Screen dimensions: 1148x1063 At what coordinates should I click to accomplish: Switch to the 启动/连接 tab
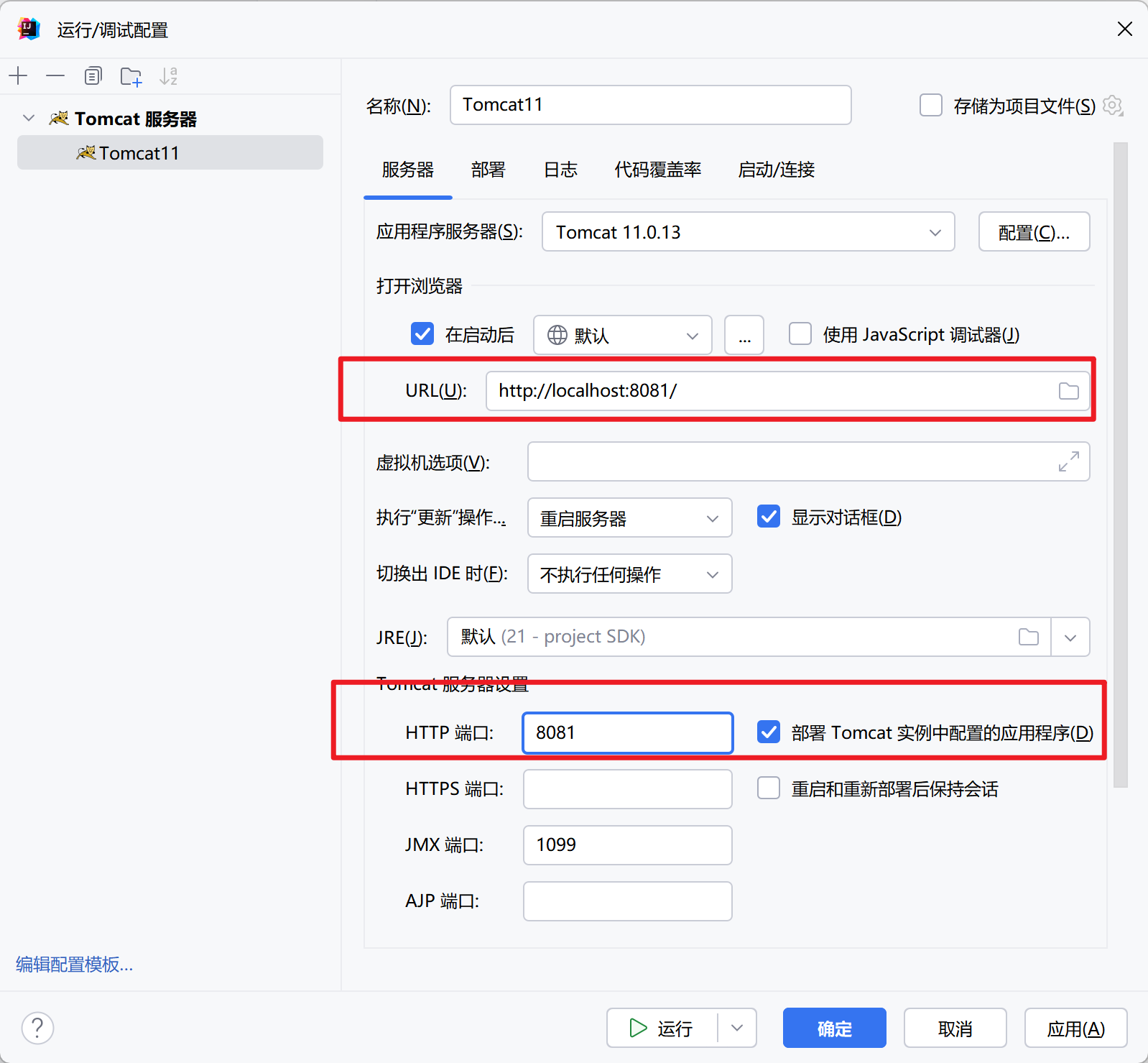777,170
